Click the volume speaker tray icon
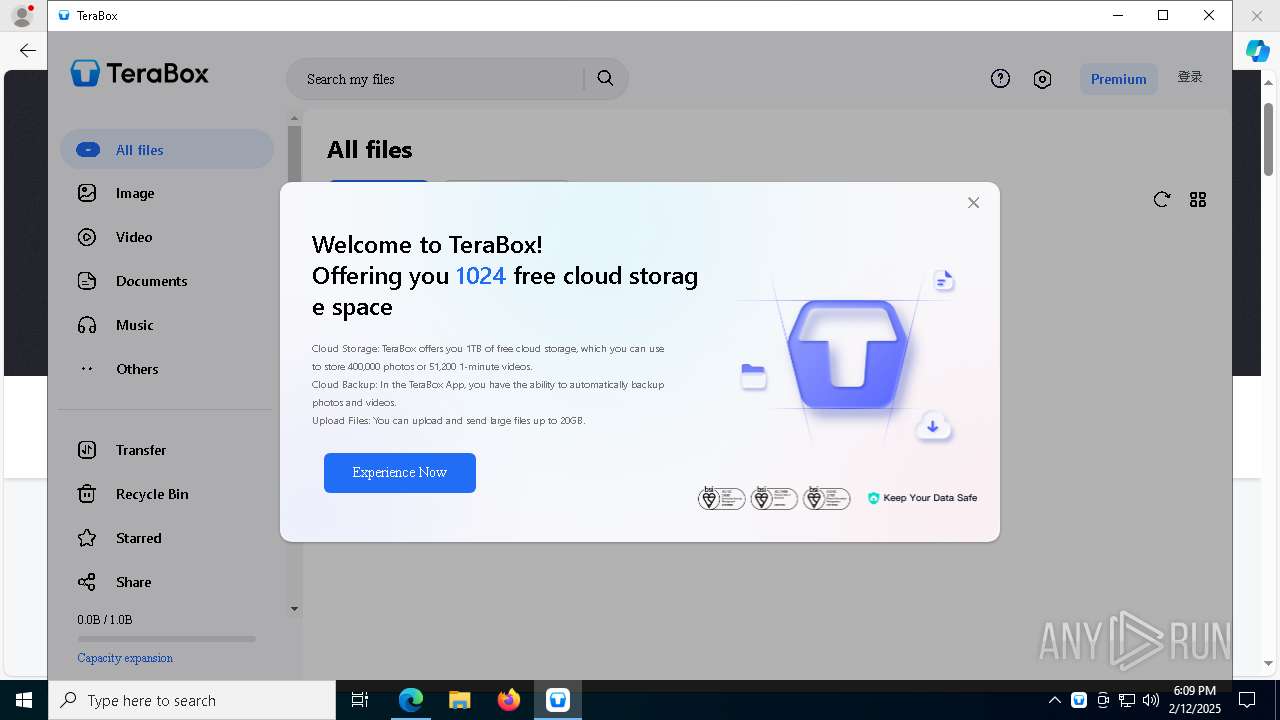Image resolution: width=1280 pixels, height=720 pixels. [x=1151, y=700]
